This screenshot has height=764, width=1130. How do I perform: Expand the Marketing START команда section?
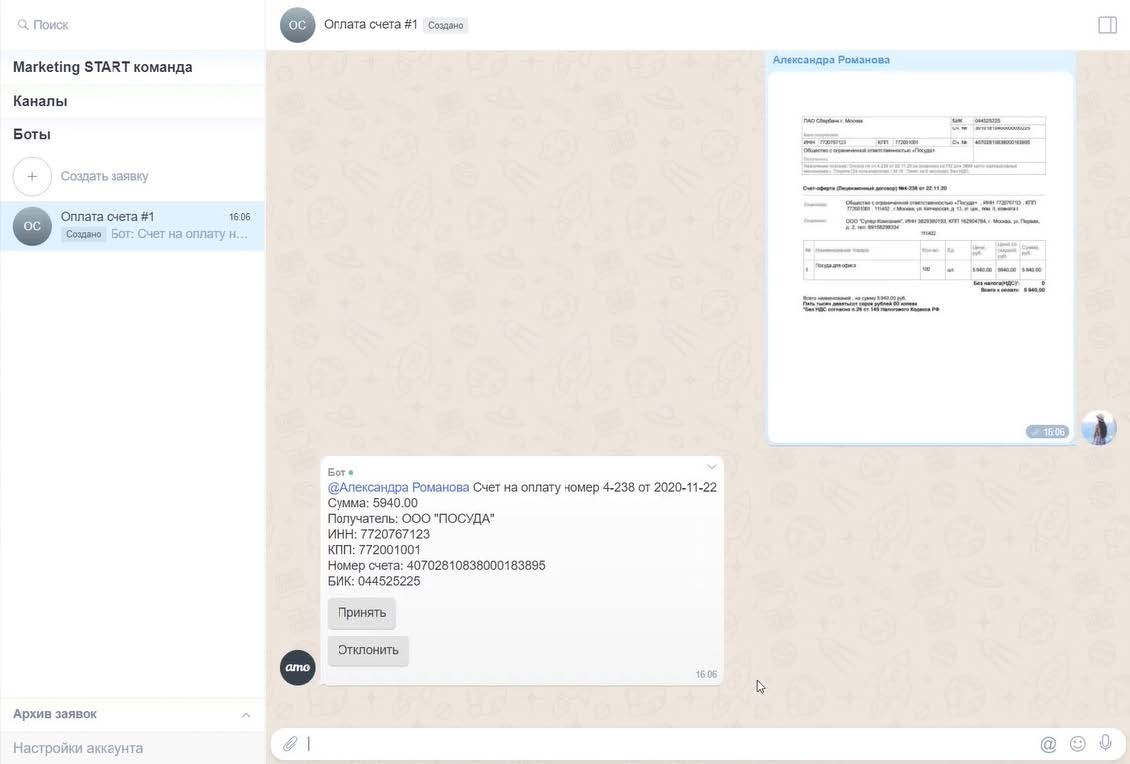click(x=102, y=67)
